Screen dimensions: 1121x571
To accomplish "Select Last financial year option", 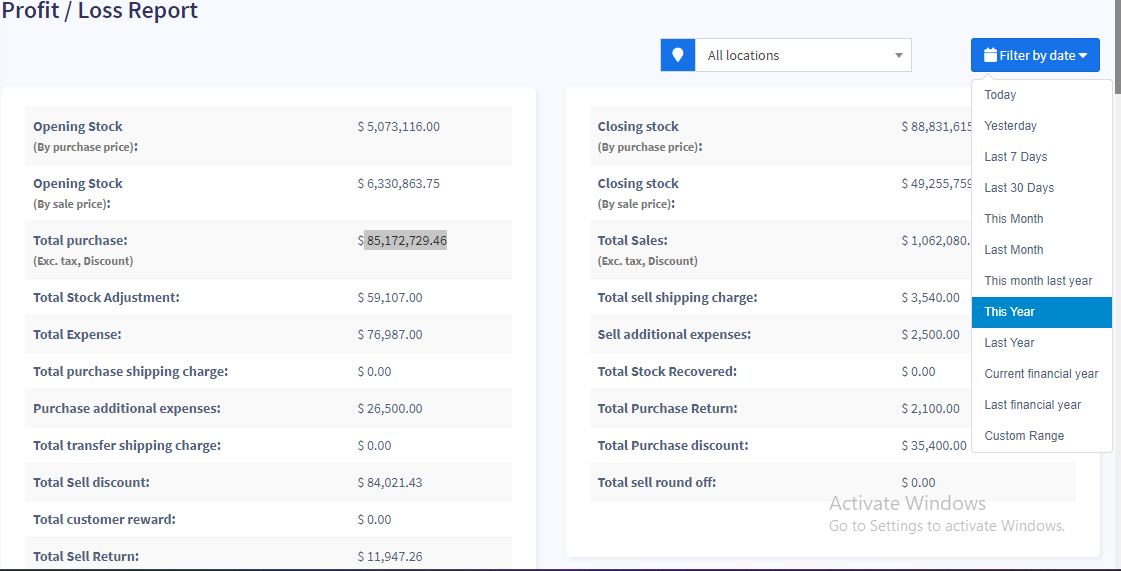I will [x=1042, y=405].
